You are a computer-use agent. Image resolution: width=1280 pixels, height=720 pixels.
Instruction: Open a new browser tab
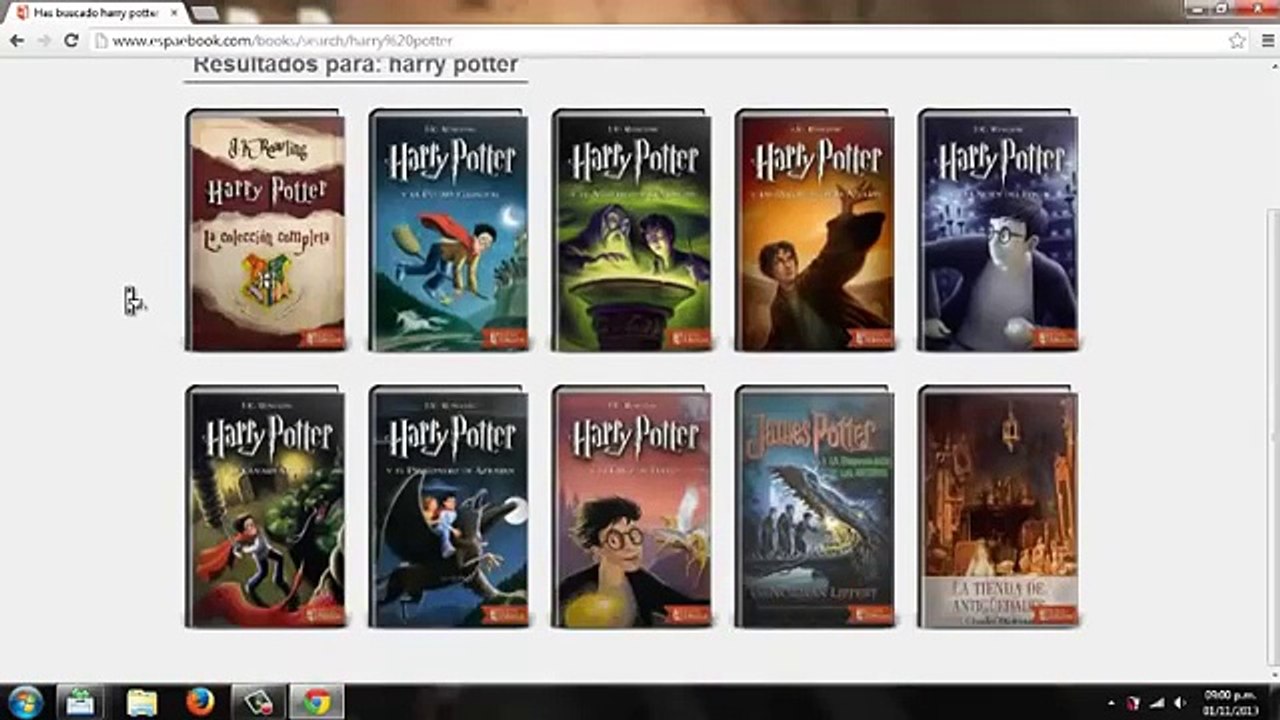pyautogui.click(x=204, y=13)
